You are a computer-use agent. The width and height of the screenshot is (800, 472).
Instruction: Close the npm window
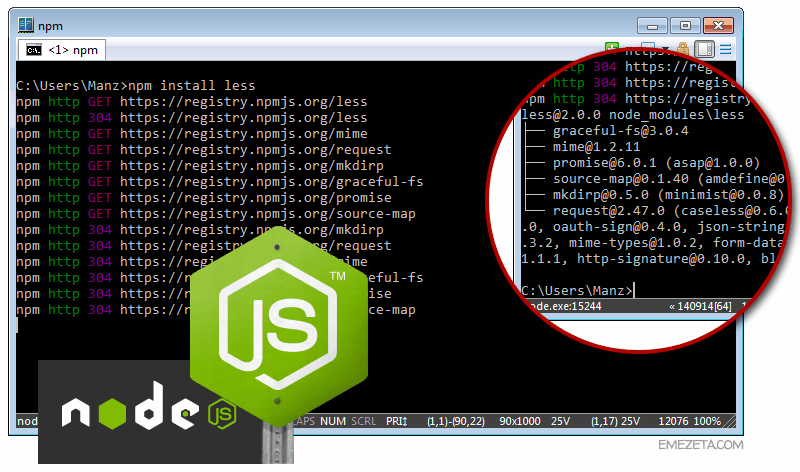718,26
